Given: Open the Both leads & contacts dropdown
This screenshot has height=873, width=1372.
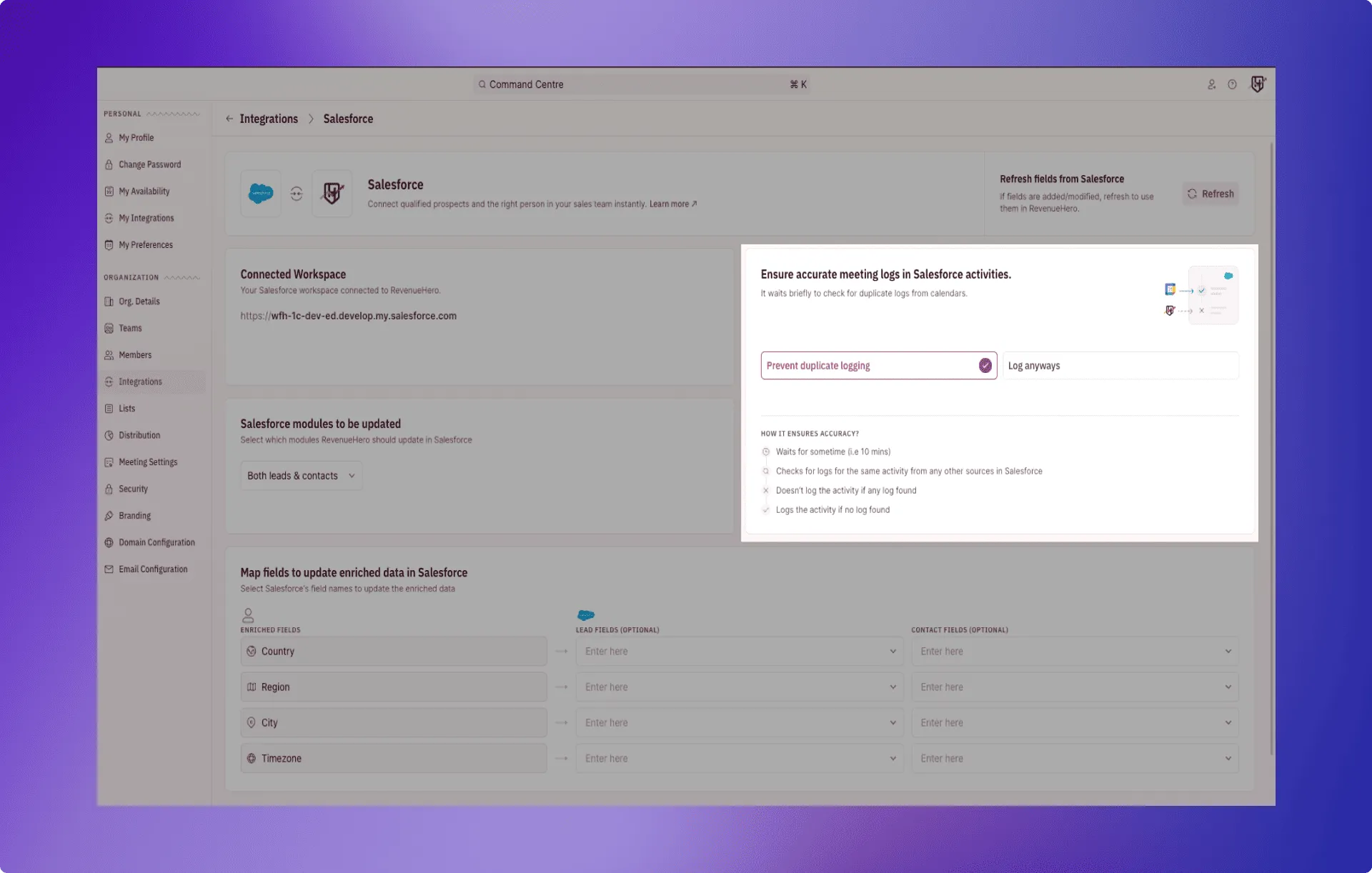Looking at the screenshot, I should pyautogui.click(x=301, y=476).
